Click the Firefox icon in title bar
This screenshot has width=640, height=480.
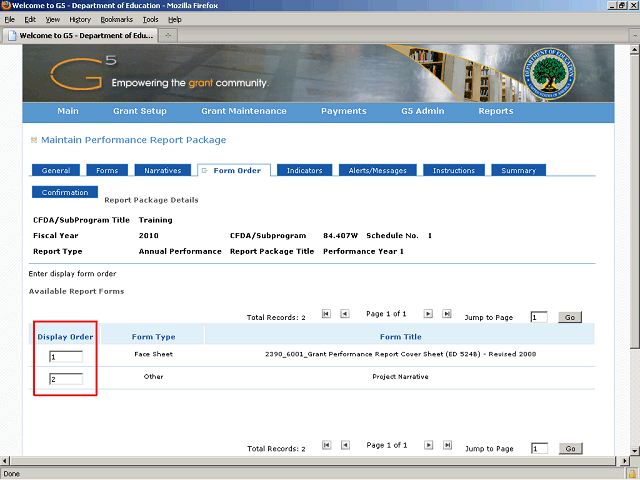pyautogui.click(x=6, y=5)
